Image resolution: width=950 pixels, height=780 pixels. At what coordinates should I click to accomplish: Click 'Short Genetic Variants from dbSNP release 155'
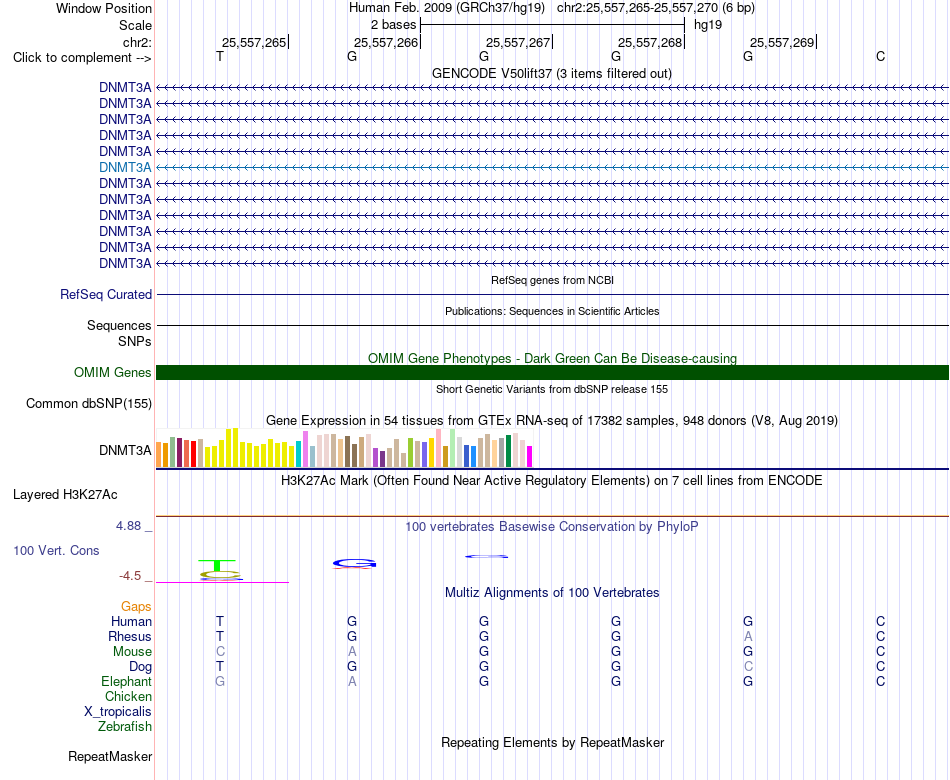tap(552, 389)
